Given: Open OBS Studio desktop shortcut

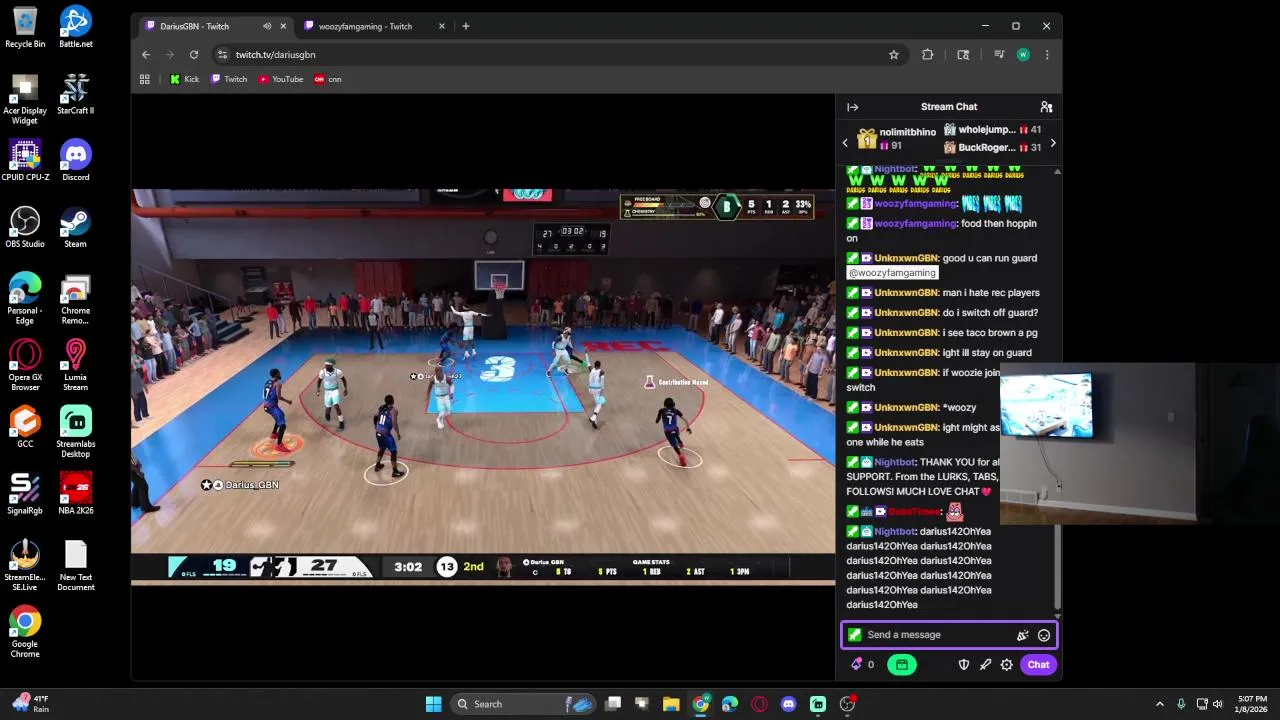Looking at the screenshot, I should (25, 228).
